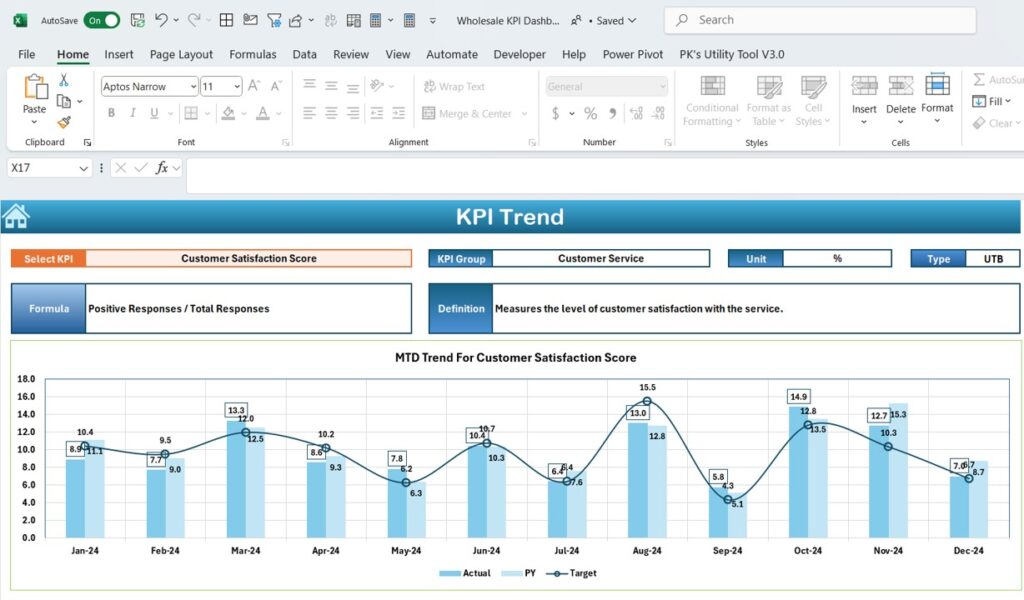
Task: Undo the last action
Action: [161, 20]
